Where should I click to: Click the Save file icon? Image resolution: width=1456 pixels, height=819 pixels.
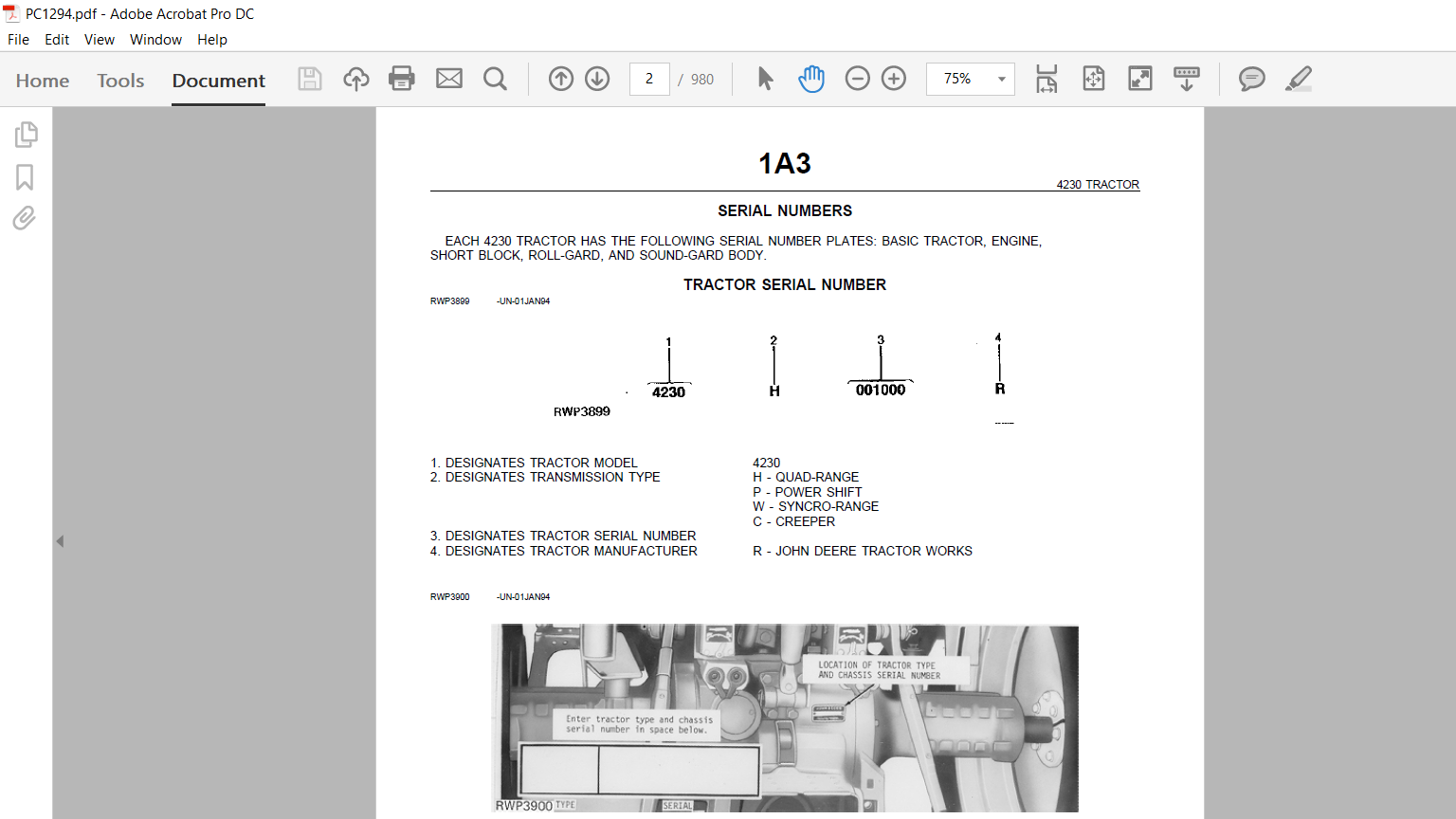(x=310, y=79)
